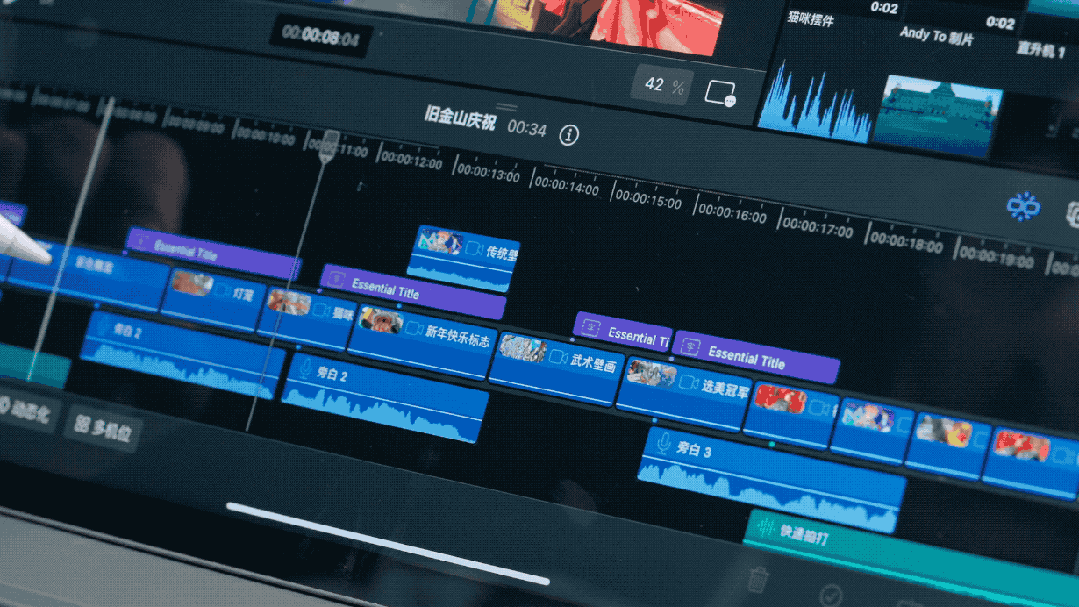Image resolution: width=1079 pixels, height=607 pixels.
Task: Select the 传统 connected clip above the timeline
Action: coord(462,257)
